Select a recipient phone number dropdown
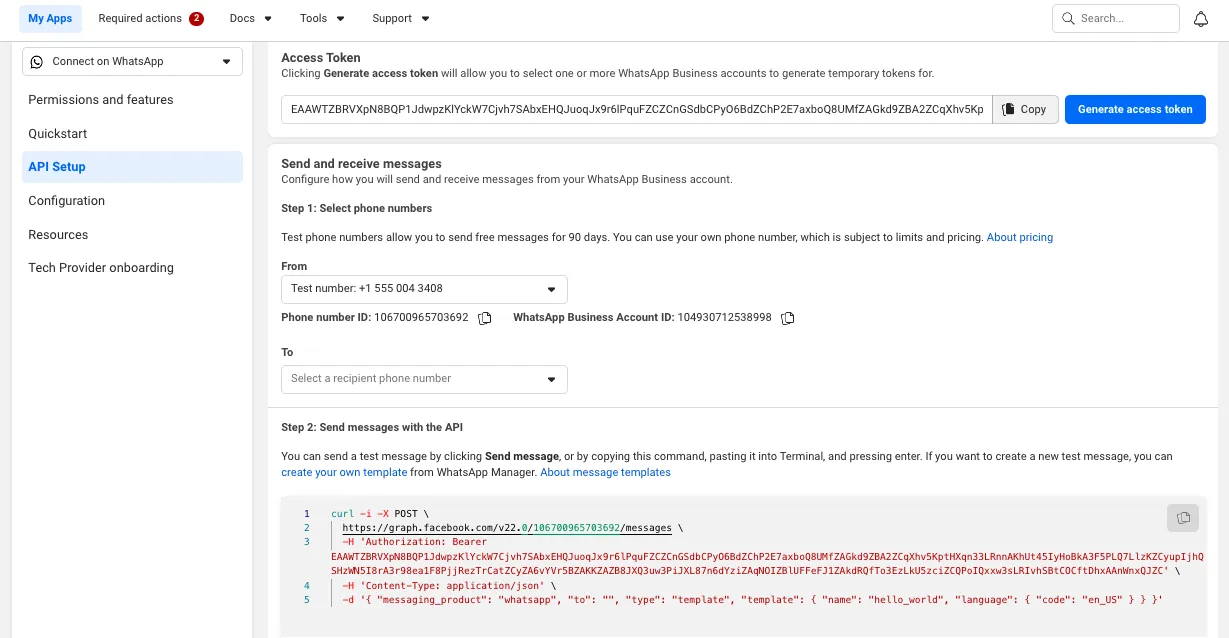The image size is (1229, 638). pyautogui.click(x=424, y=379)
